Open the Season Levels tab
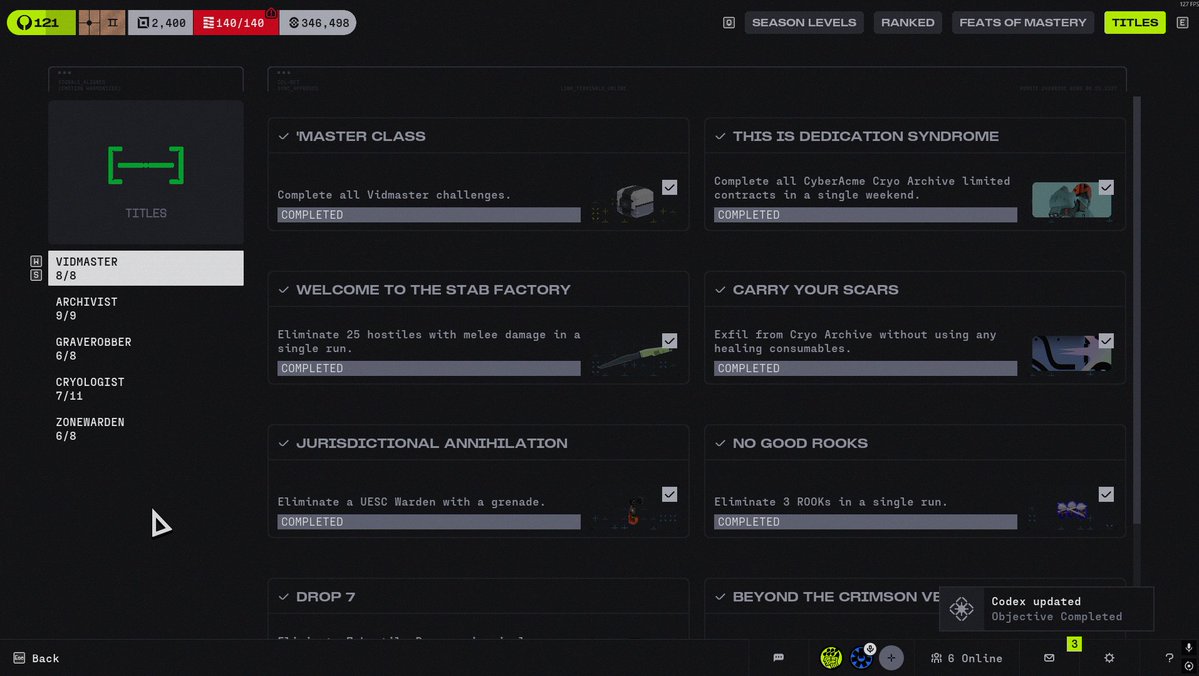Screen dimensions: 1199x676 804,22
